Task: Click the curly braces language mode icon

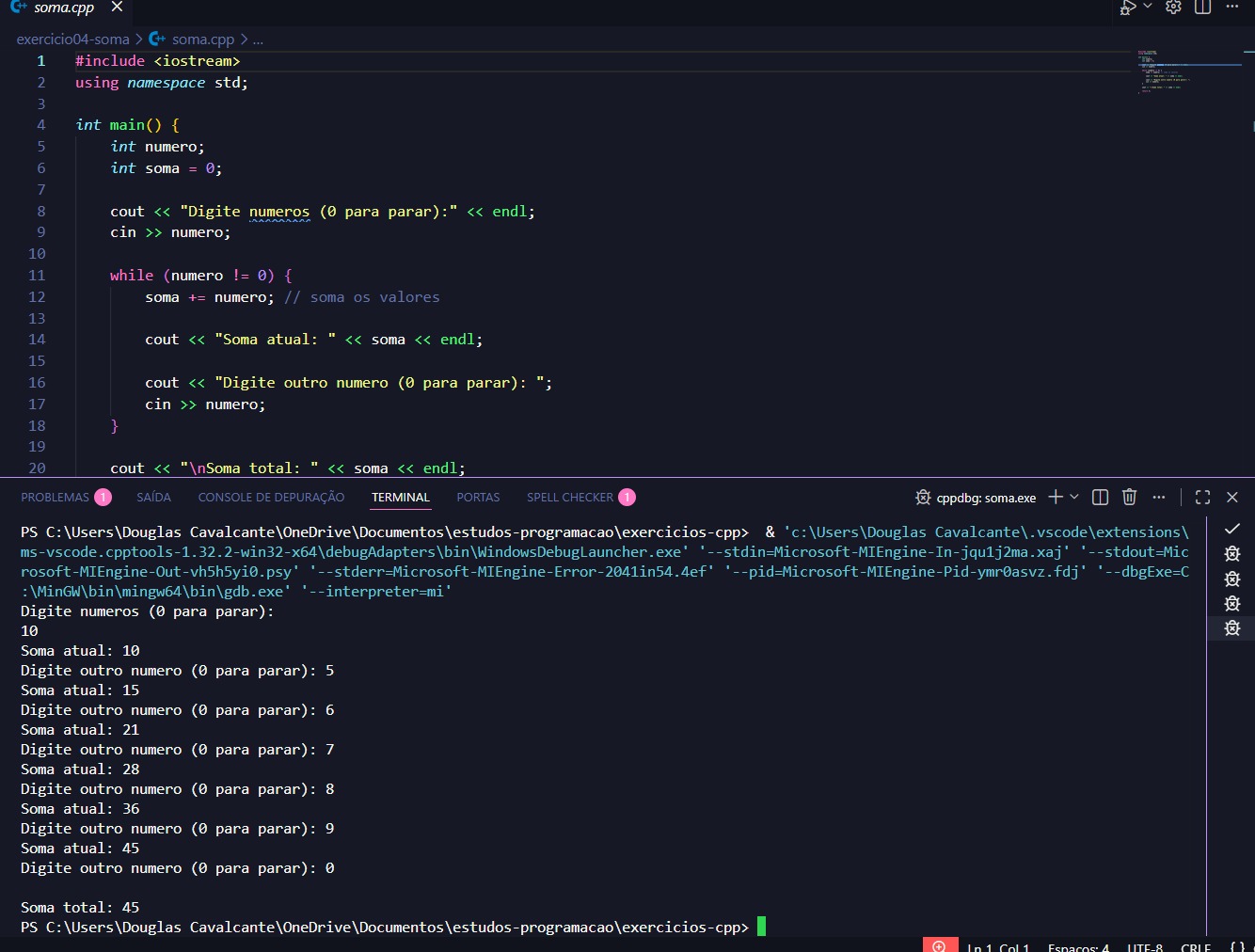Action: [x=1237, y=946]
